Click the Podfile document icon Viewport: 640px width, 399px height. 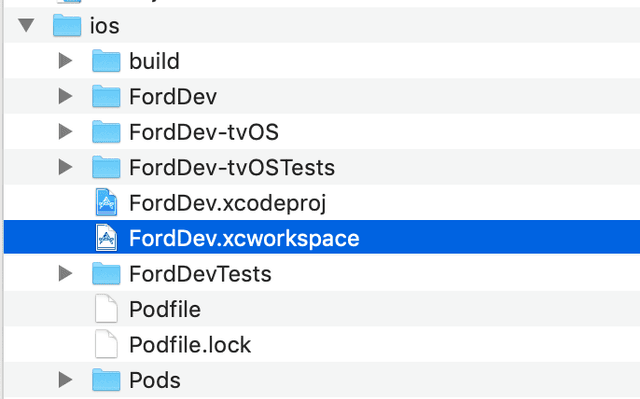106,309
